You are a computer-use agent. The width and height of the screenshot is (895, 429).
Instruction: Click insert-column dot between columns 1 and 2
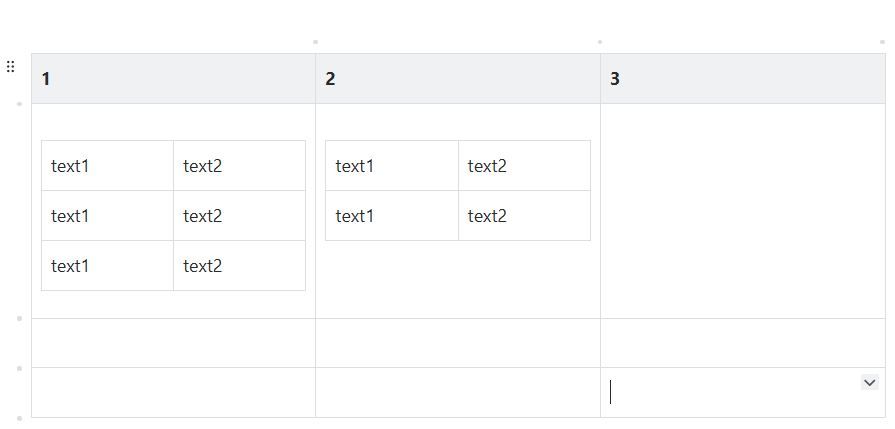(x=315, y=42)
